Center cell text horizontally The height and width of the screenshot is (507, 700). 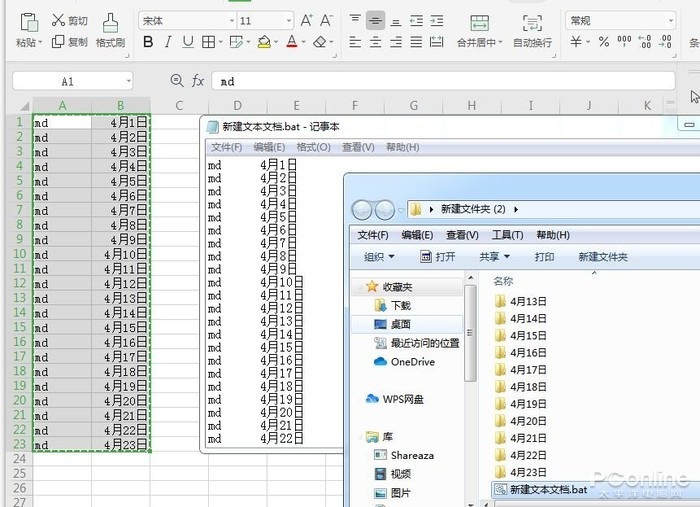click(x=375, y=42)
